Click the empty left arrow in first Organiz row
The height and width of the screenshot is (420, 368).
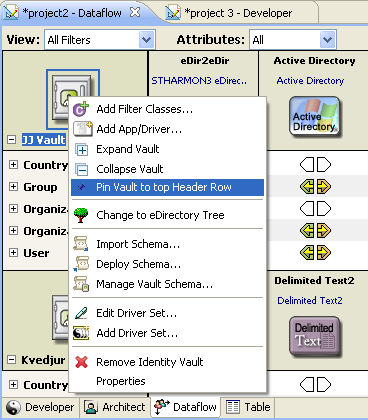(x=307, y=209)
